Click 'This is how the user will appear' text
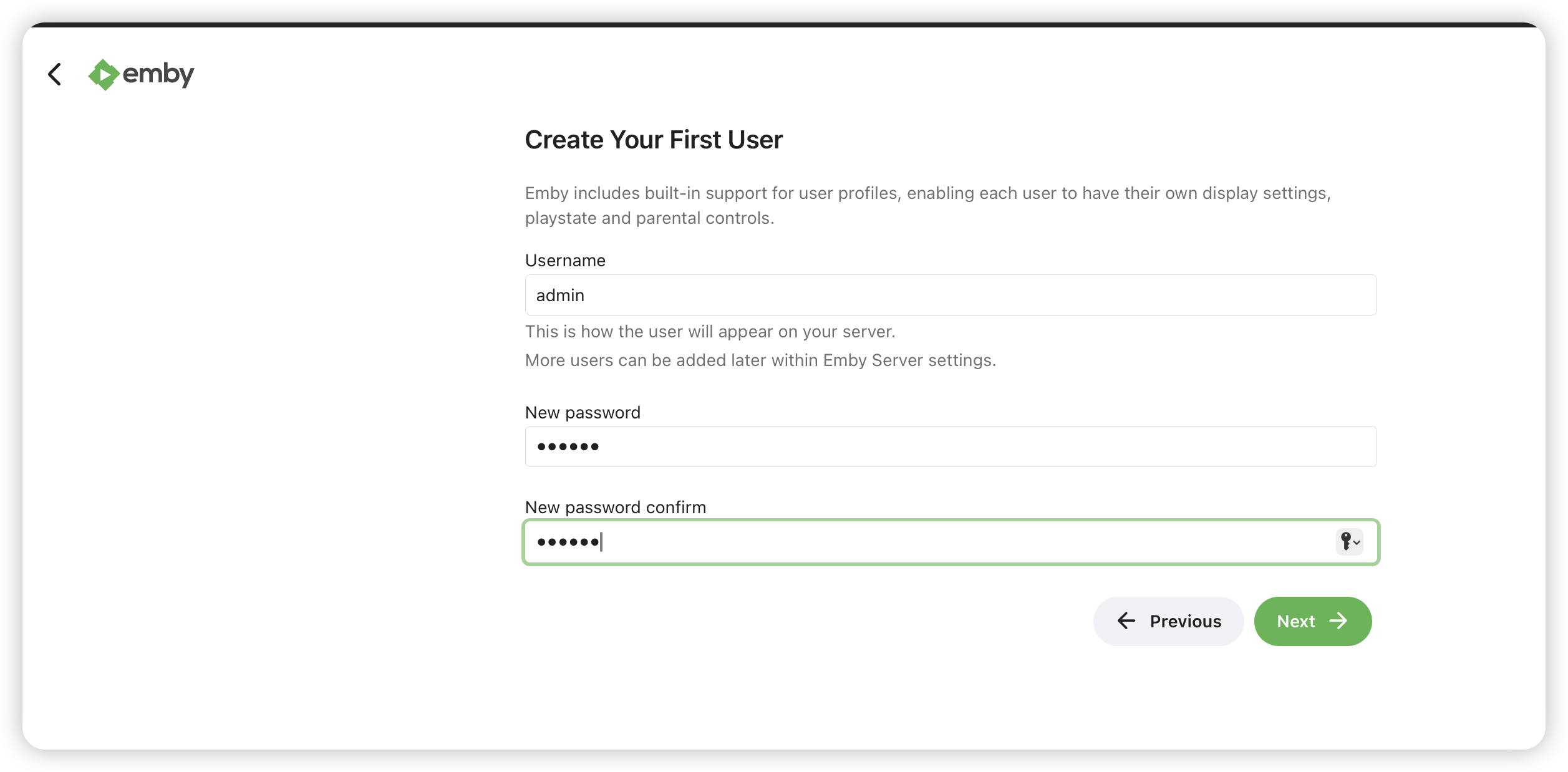Screen dimensions: 1568x772 coord(710,332)
